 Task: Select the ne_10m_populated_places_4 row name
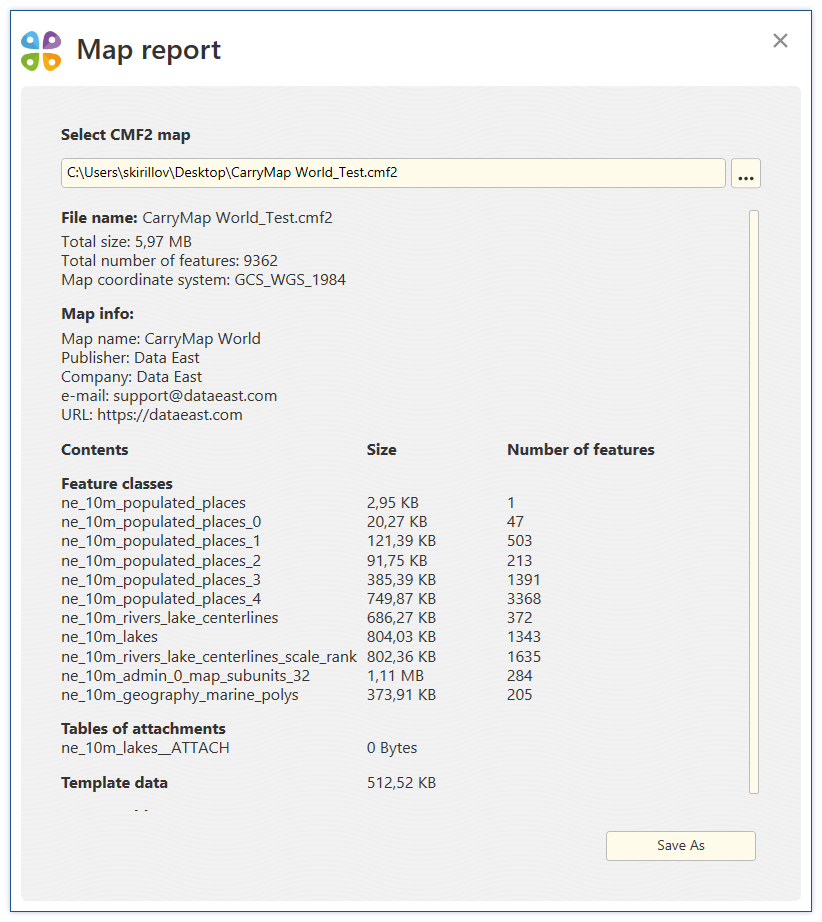161,599
